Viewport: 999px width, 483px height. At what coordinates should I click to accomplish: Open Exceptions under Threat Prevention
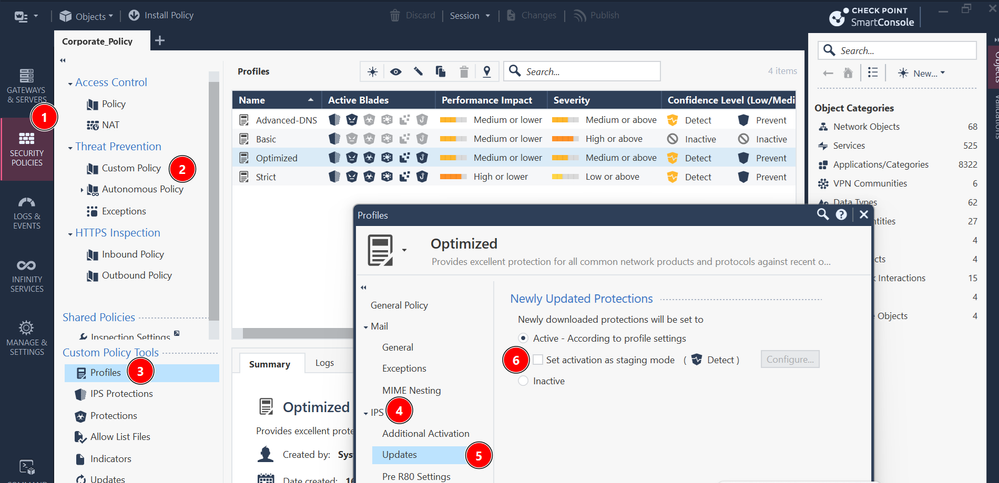pyautogui.click(x=124, y=211)
